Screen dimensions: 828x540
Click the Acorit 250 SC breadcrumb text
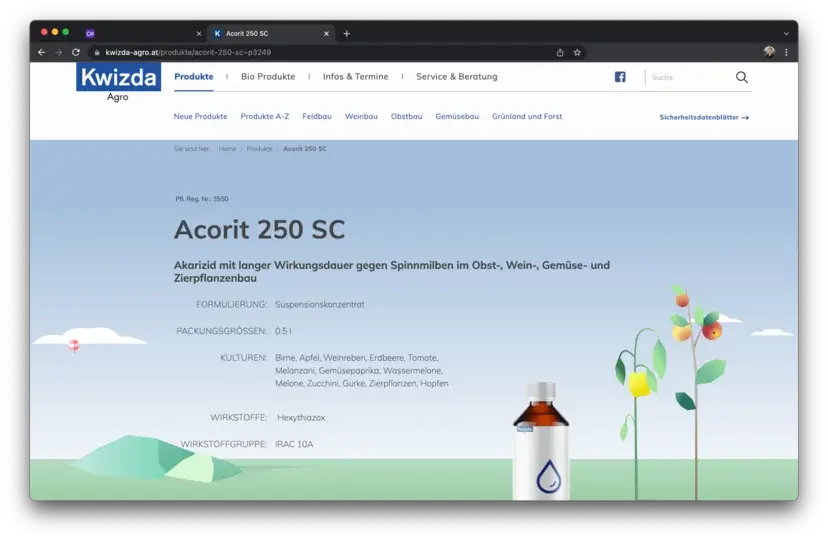pos(305,149)
